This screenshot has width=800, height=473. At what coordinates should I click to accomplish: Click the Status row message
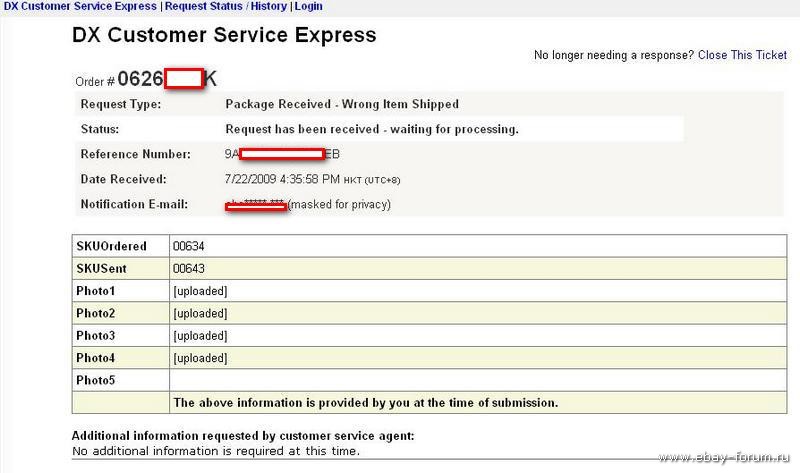pos(372,129)
